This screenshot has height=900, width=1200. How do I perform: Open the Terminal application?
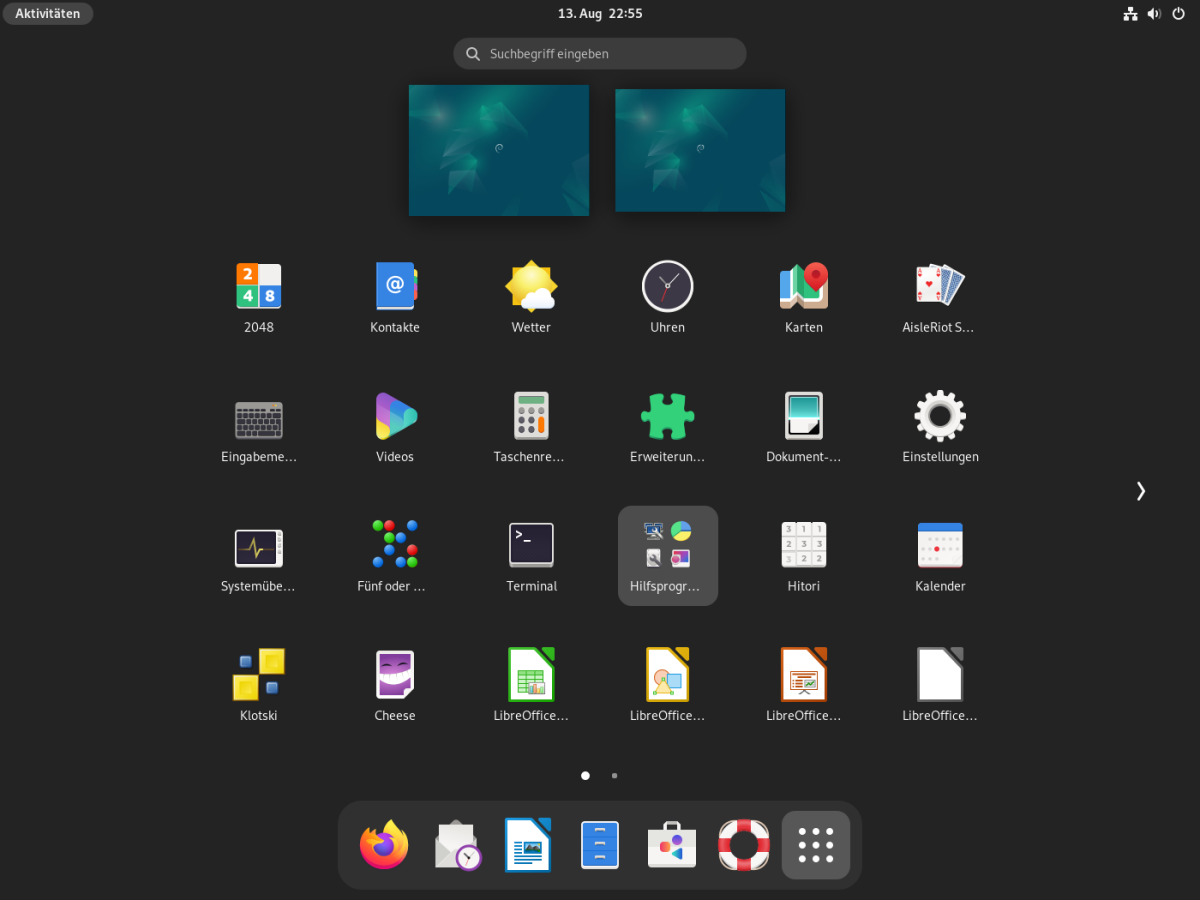click(x=531, y=545)
